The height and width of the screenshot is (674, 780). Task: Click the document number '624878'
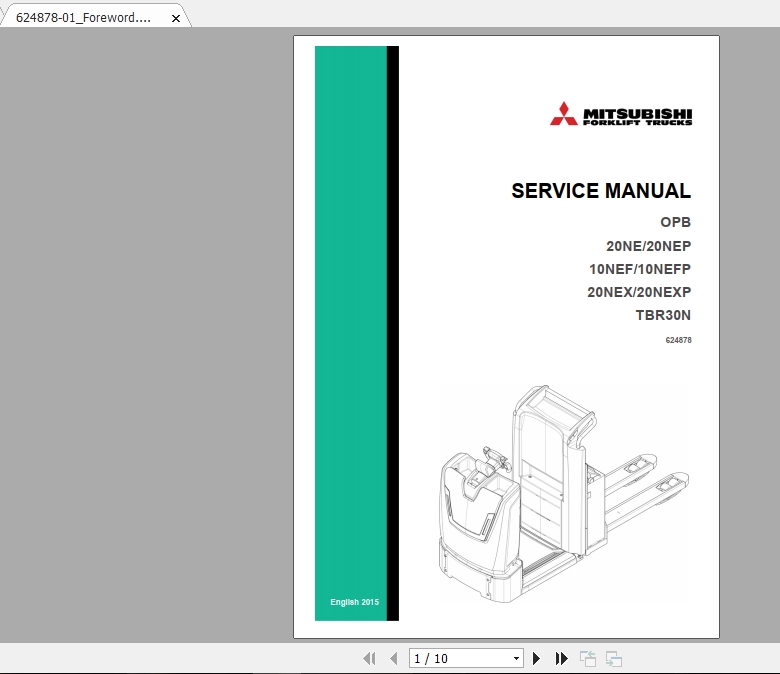pos(679,340)
